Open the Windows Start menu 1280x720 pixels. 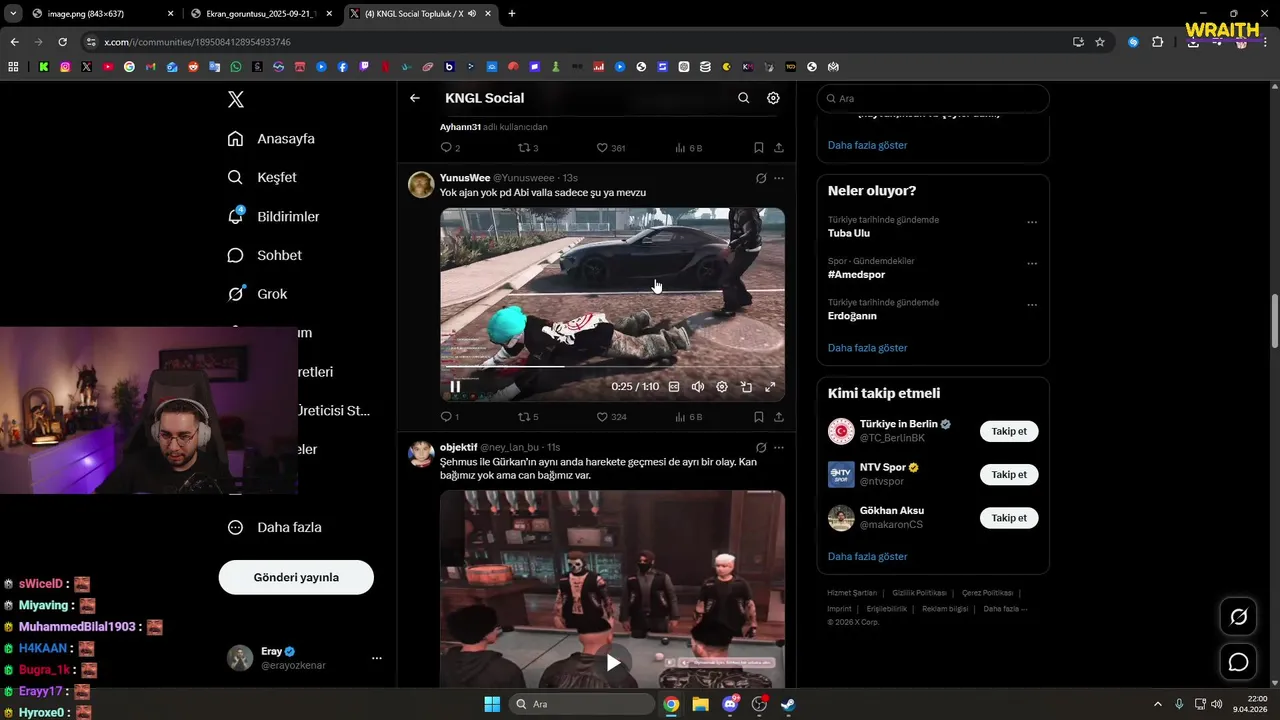click(492, 704)
